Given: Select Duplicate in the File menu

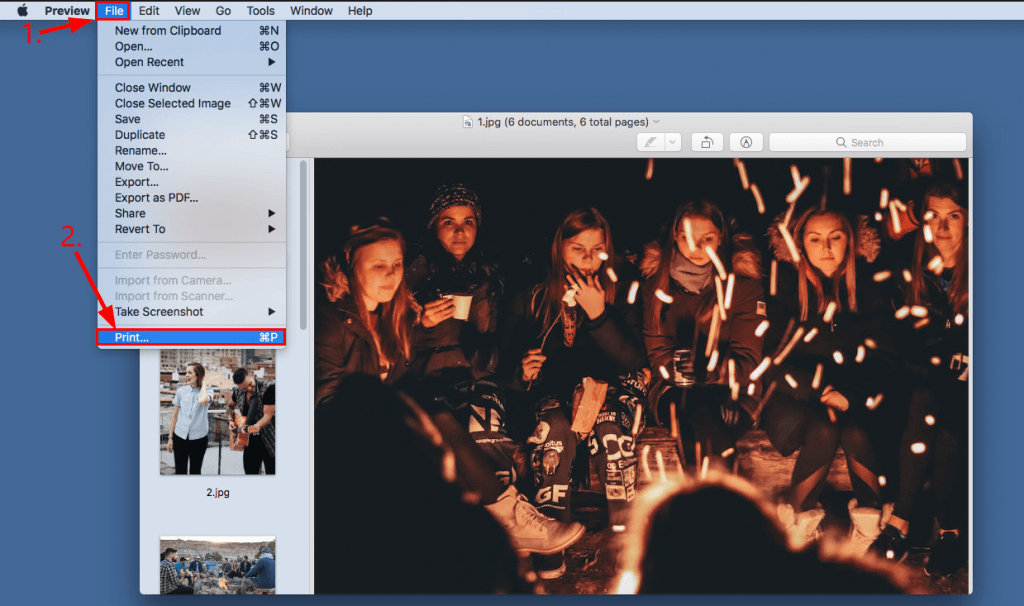Looking at the screenshot, I should pyautogui.click(x=192, y=135).
